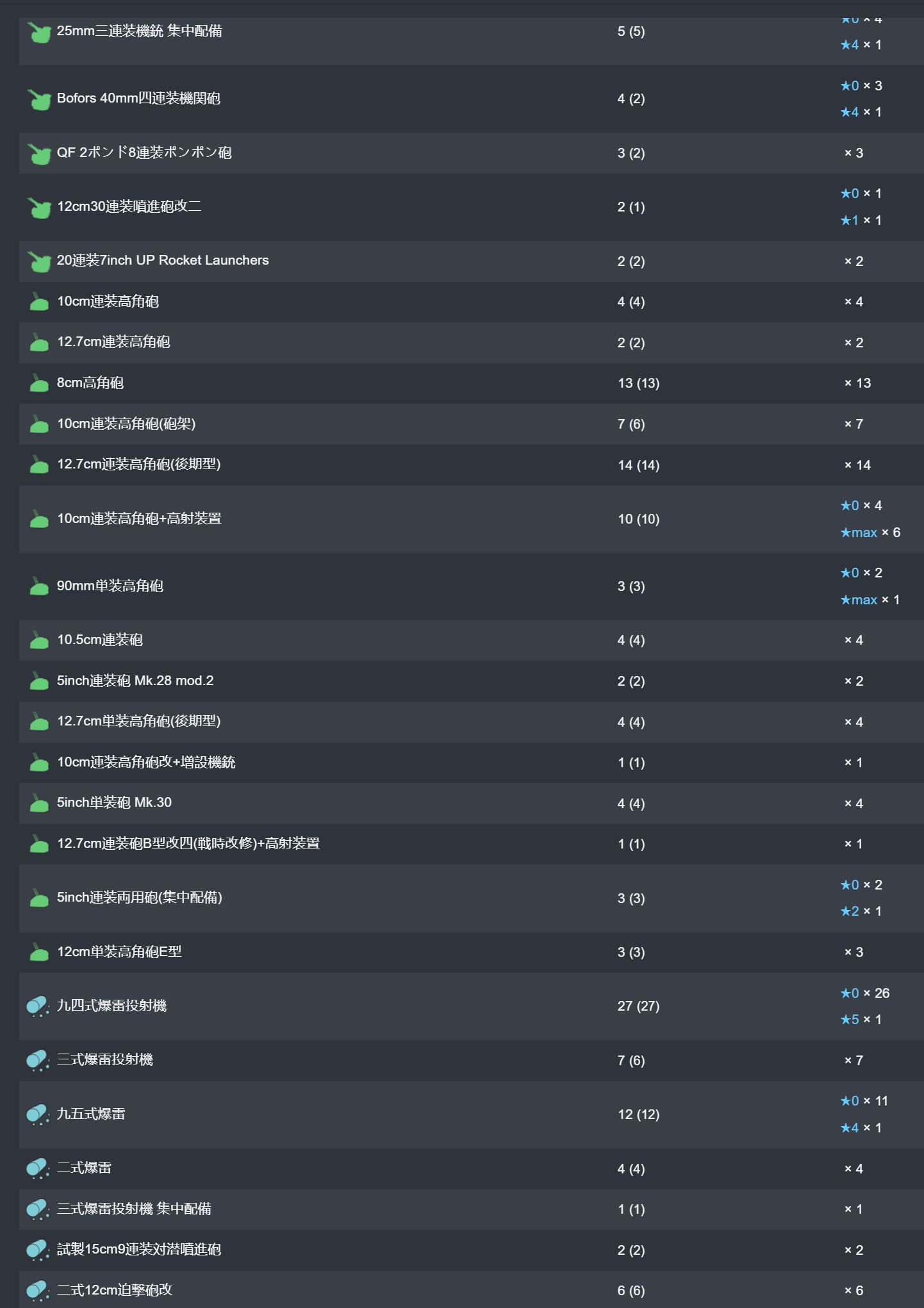
Task: Click the icon beside 20連装7inch UP Rocket Launchers
Action: click(x=39, y=261)
